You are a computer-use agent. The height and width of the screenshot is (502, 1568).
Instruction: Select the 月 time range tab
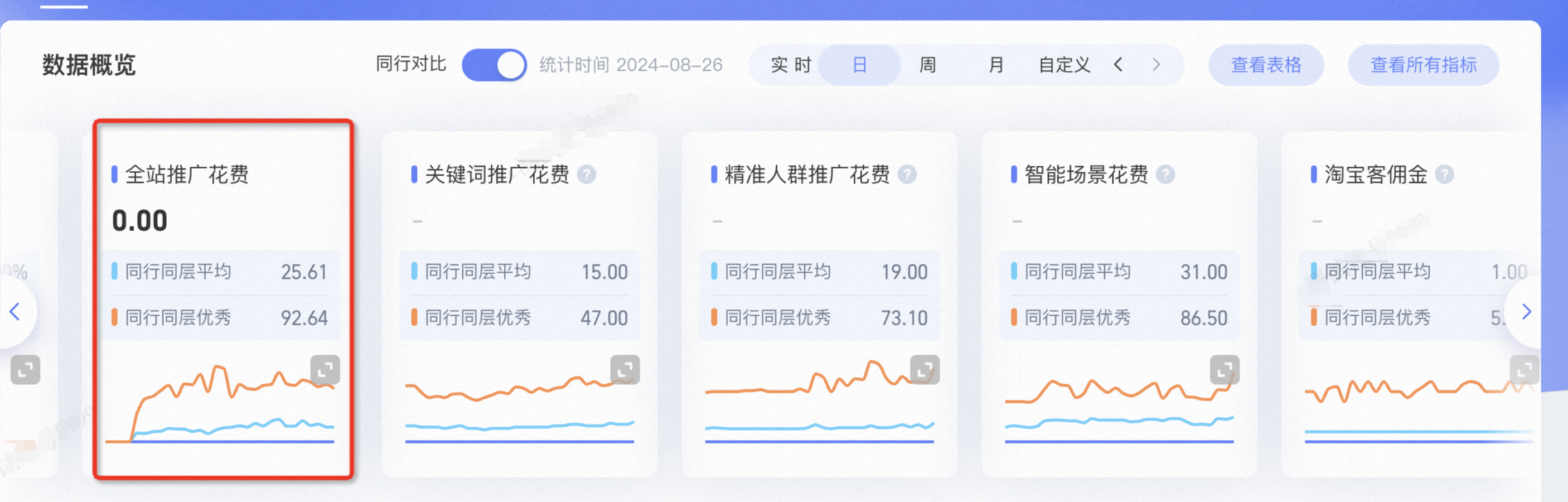tap(996, 65)
